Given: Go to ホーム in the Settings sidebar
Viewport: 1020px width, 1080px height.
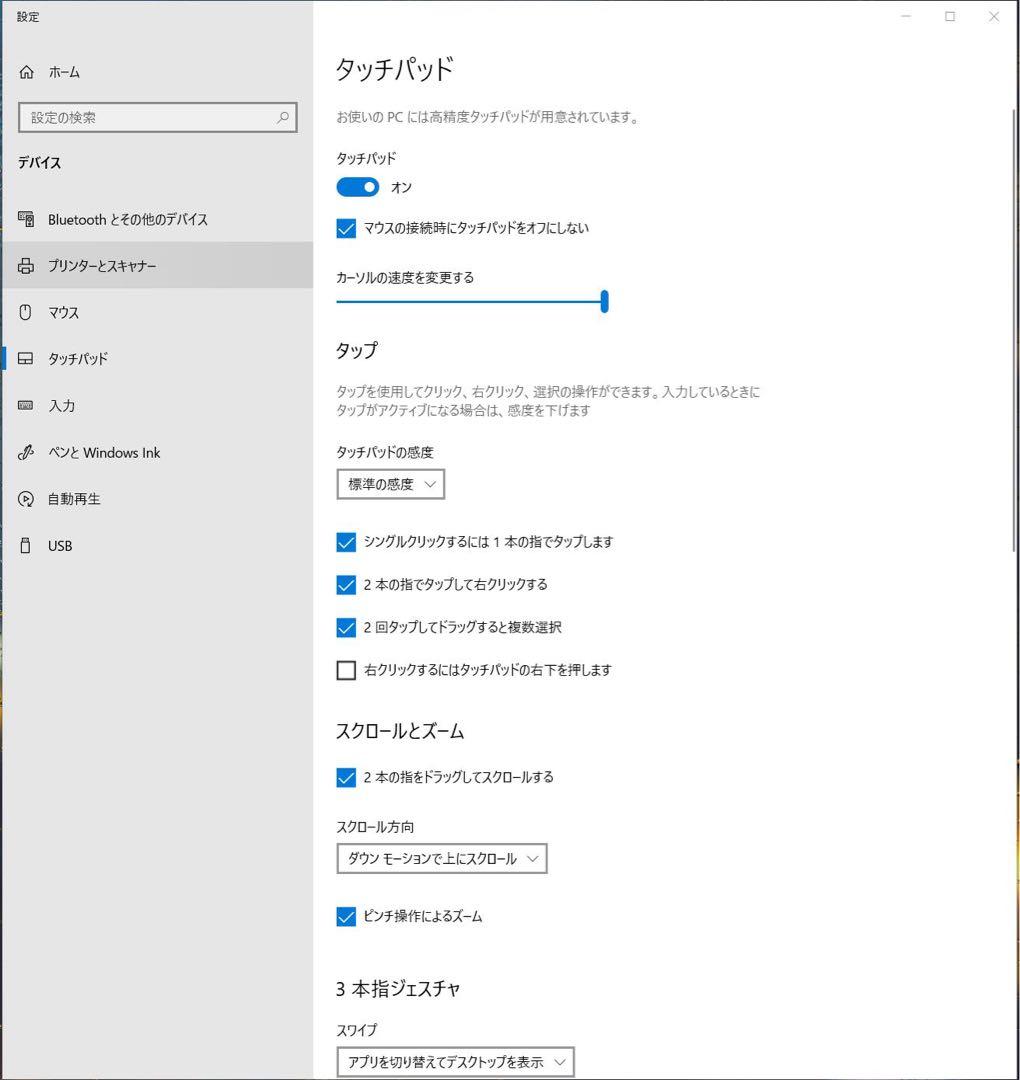Looking at the screenshot, I should [60, 71].
